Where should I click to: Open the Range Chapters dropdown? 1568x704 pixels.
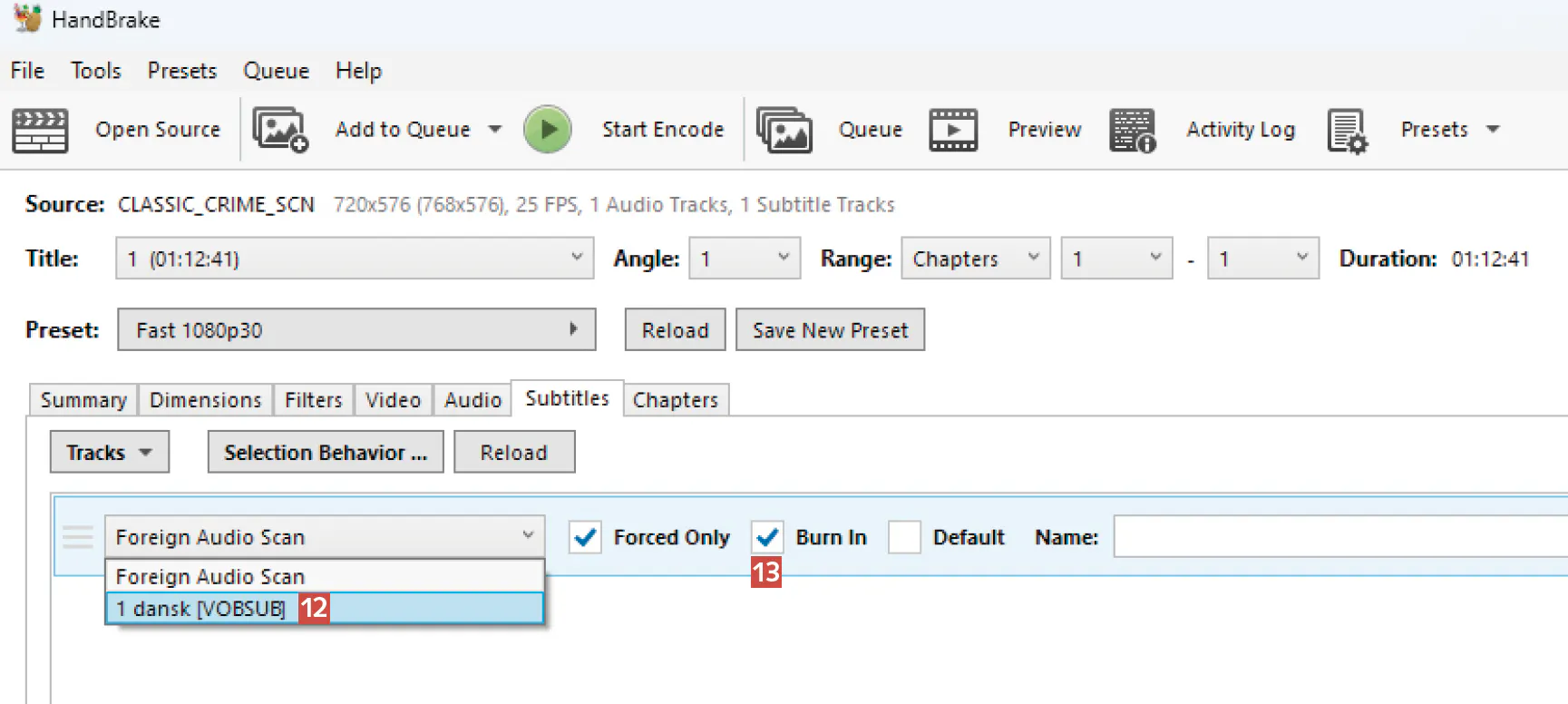click(975, 259)
